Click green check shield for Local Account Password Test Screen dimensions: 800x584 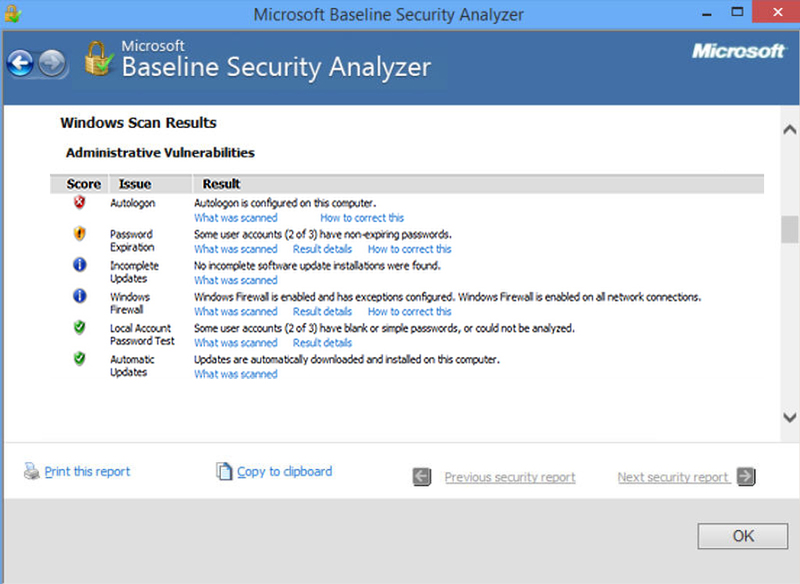pyautogui.click(x=79, y=327)
